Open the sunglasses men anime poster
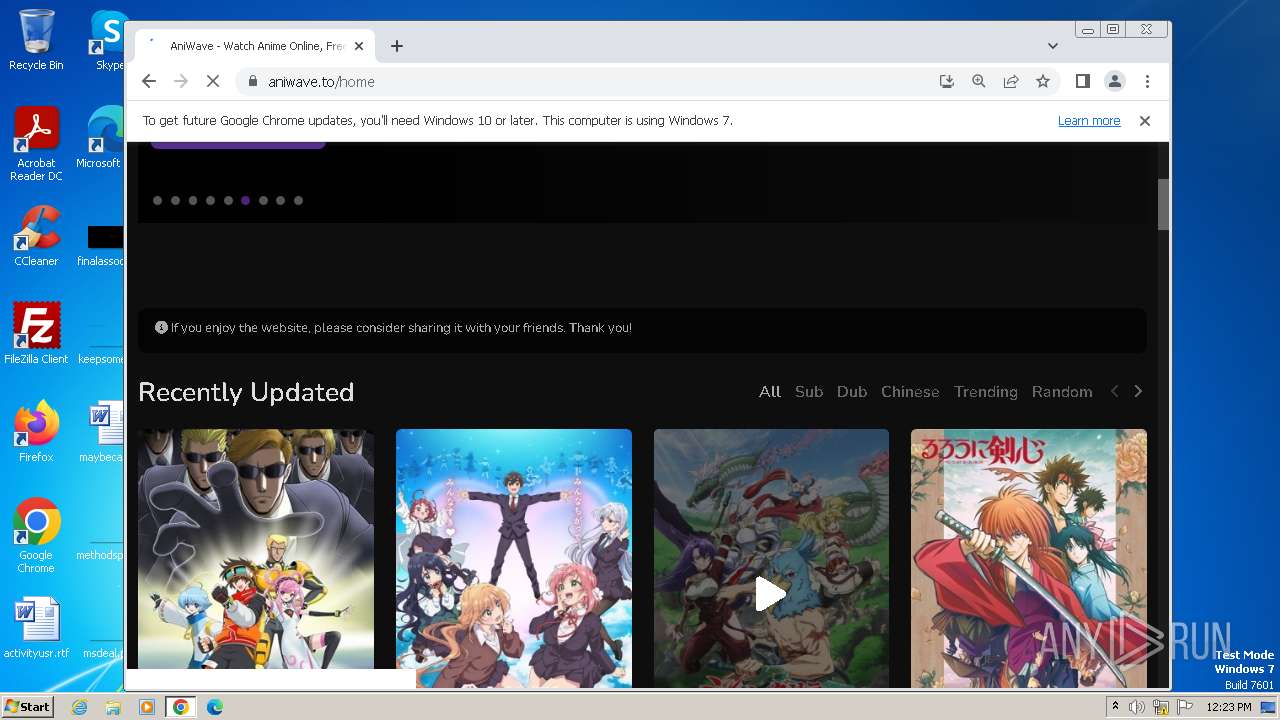Screen dimensions: 1280x720 point(256,549)
